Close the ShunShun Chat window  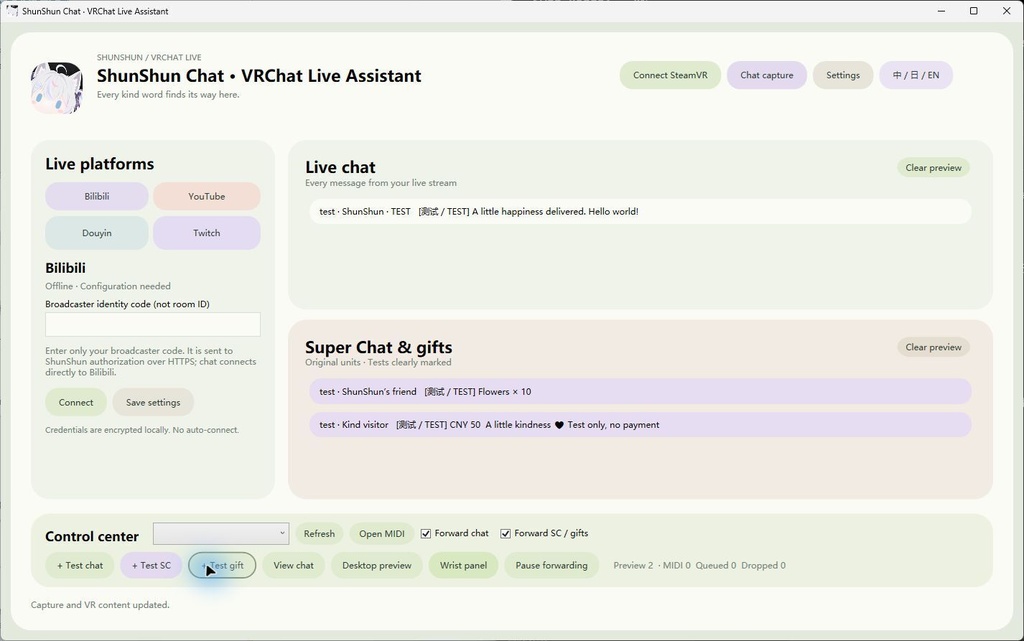pyautogui.click(x=1006, y=11)
